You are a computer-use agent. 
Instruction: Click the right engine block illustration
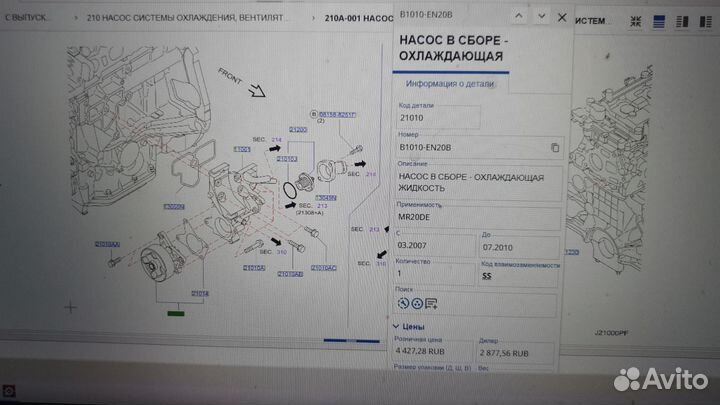(x=608, y=170)
